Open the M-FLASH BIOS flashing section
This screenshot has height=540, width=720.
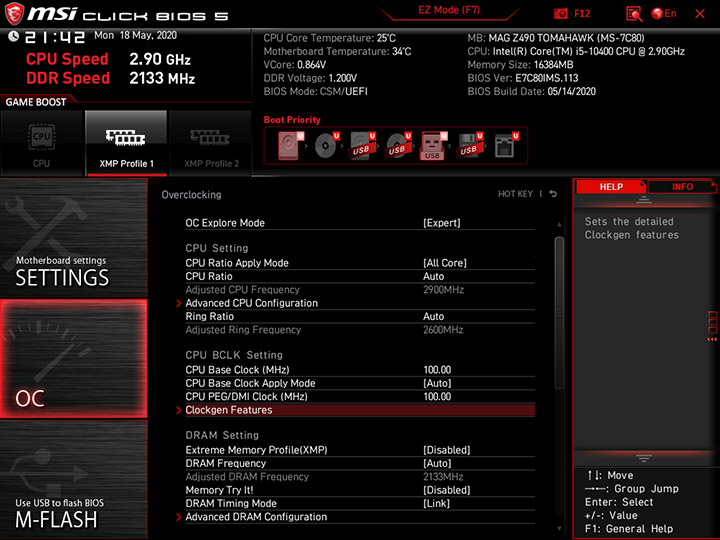point(74,479)
